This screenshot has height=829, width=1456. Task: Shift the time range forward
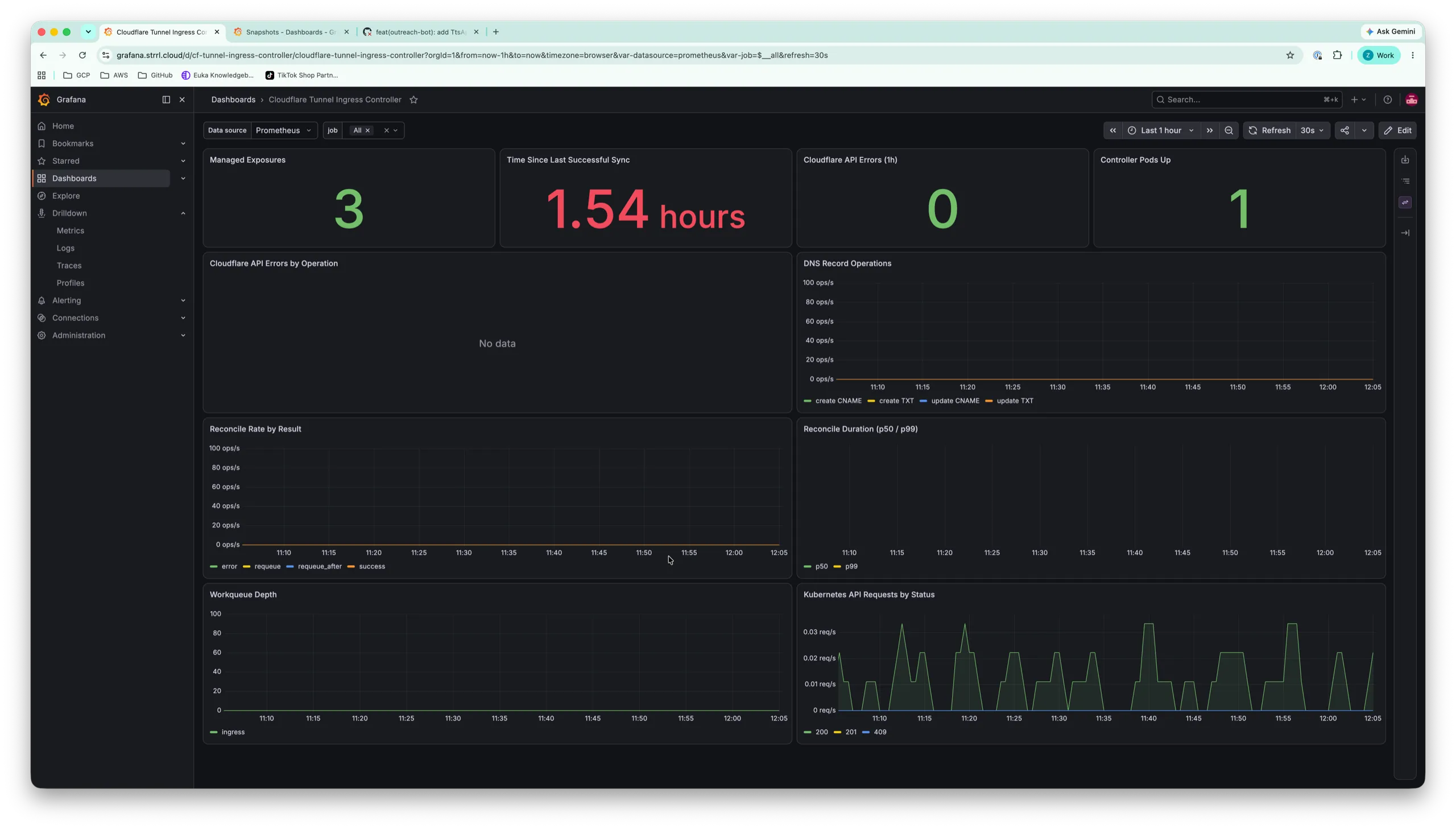pos(1210,130)
